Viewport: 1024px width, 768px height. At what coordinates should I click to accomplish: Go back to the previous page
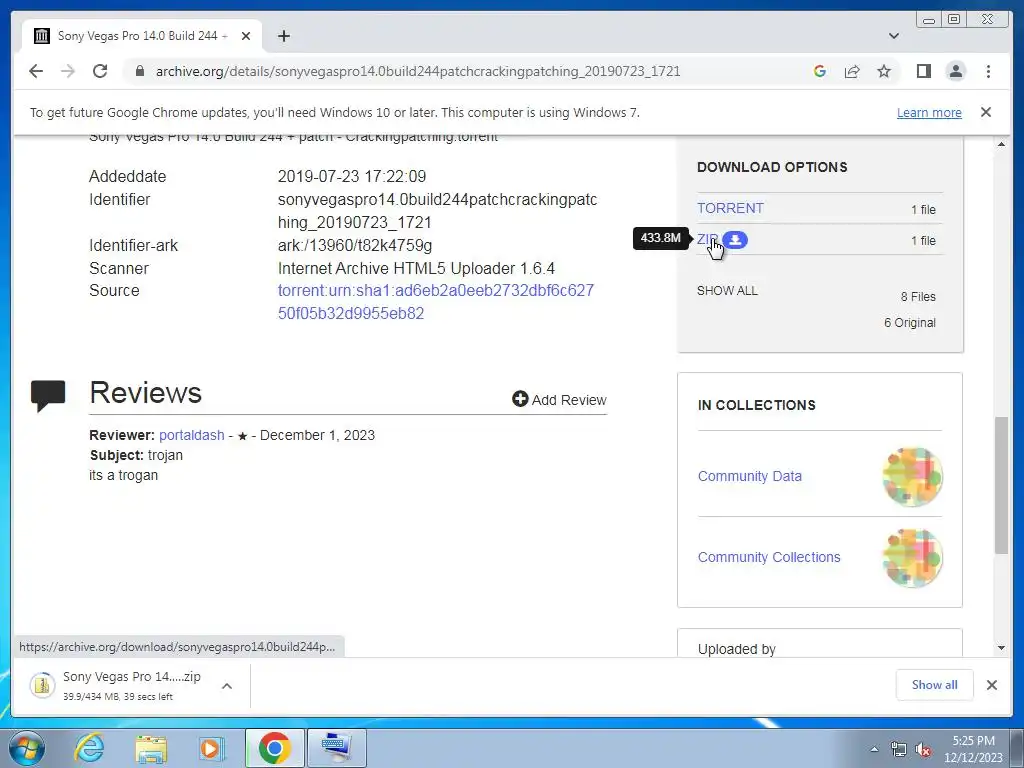tap(36, 71)
